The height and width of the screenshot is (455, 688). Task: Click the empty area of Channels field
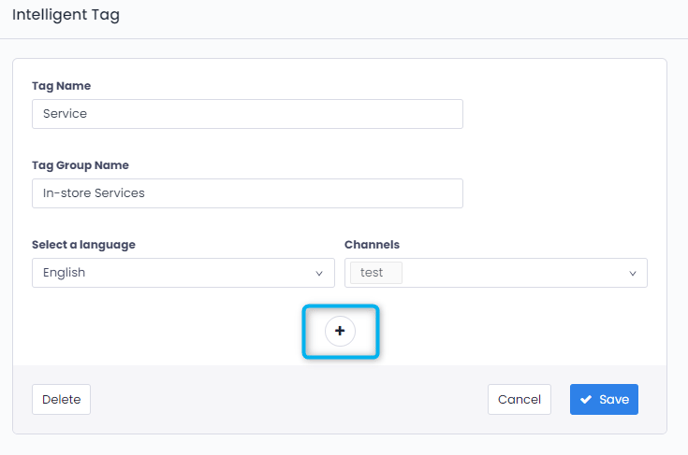[510, 273]
